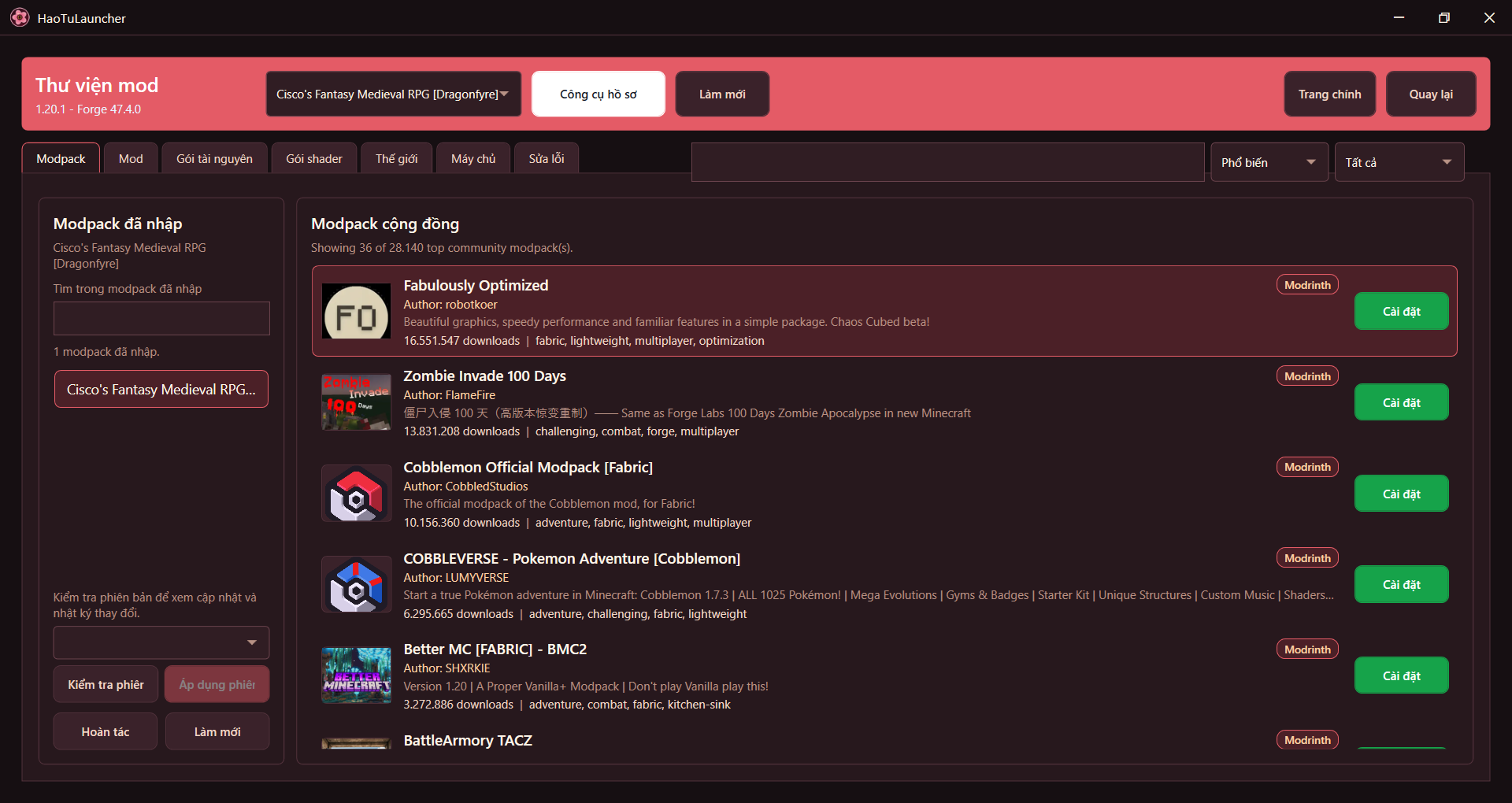Click the Author: FlameFire text
The image size is (1512, 803).
[450, 395]
